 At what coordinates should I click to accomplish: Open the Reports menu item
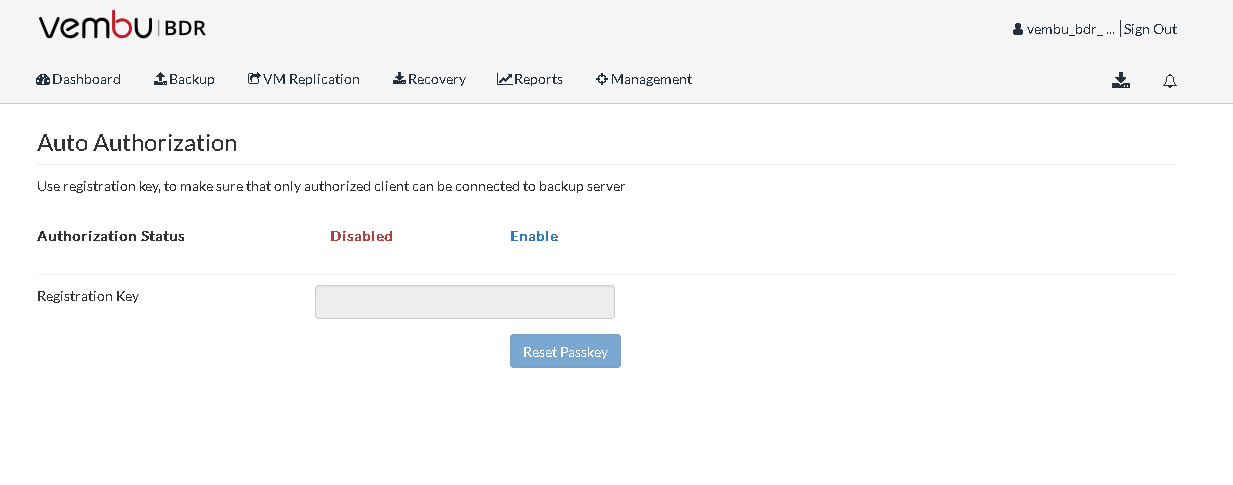click(x=538, y=79)
